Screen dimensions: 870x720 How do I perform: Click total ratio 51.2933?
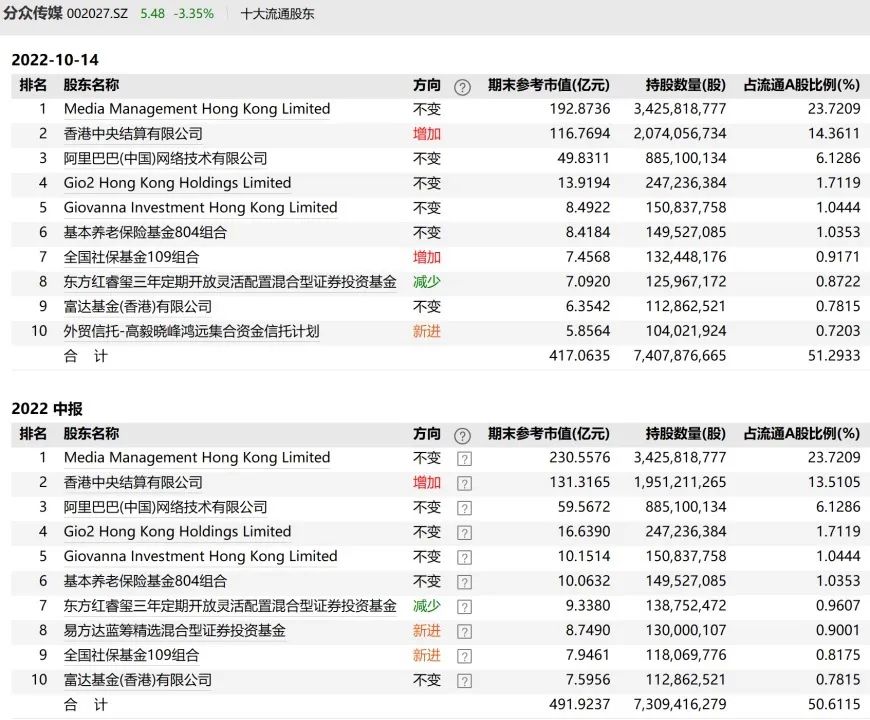(834, 356)
